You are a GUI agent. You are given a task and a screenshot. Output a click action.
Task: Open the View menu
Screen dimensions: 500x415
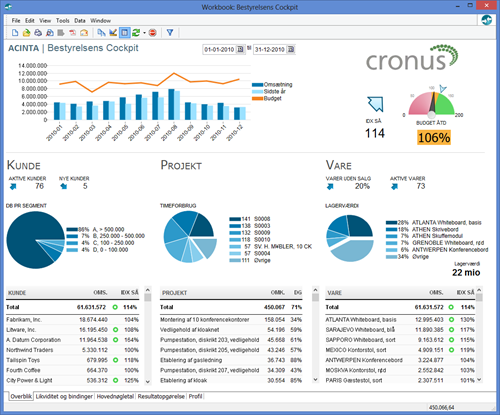[x=45, y=21]
